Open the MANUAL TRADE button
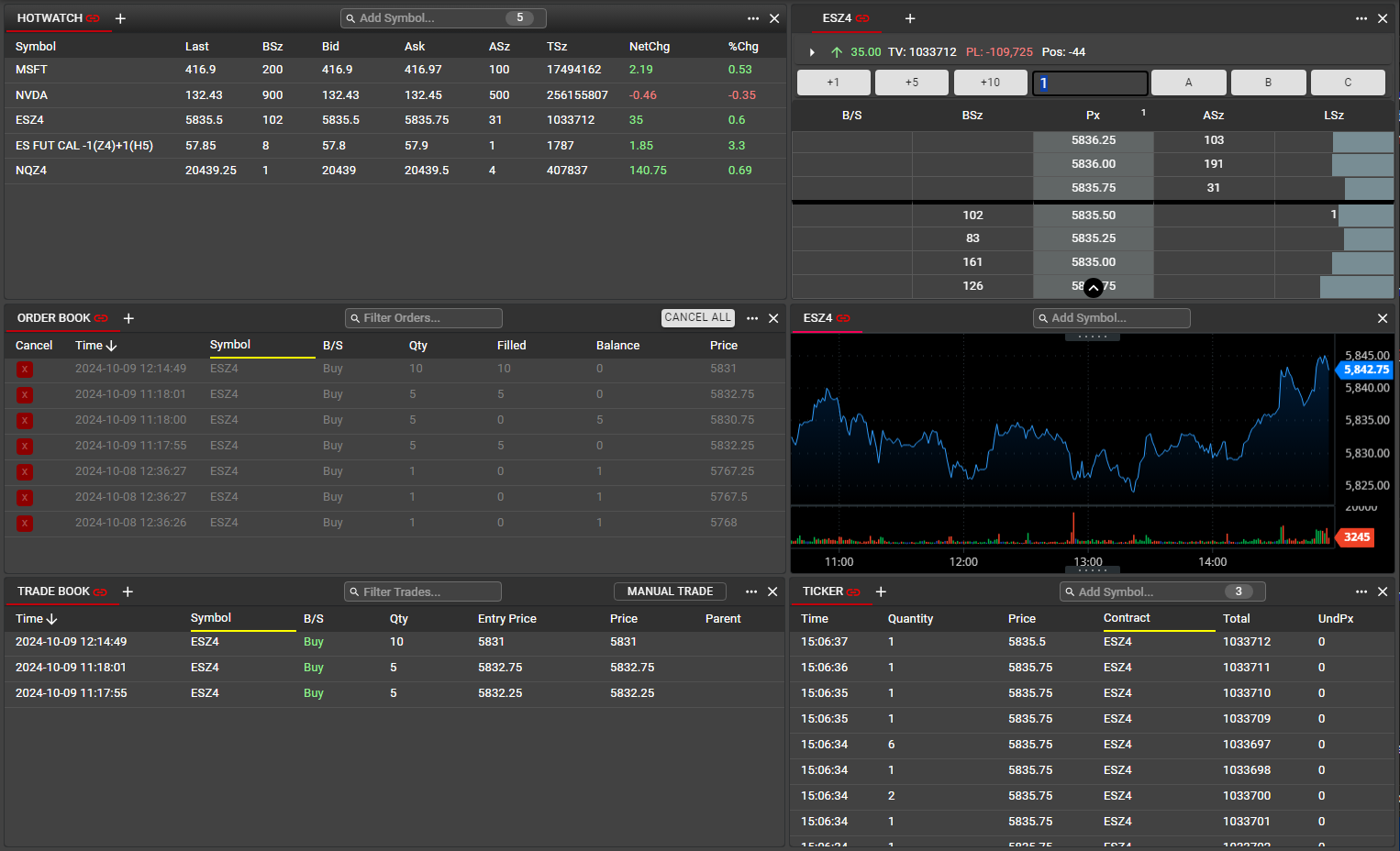The image size is (1400, 851). click(x=670, y=591)
